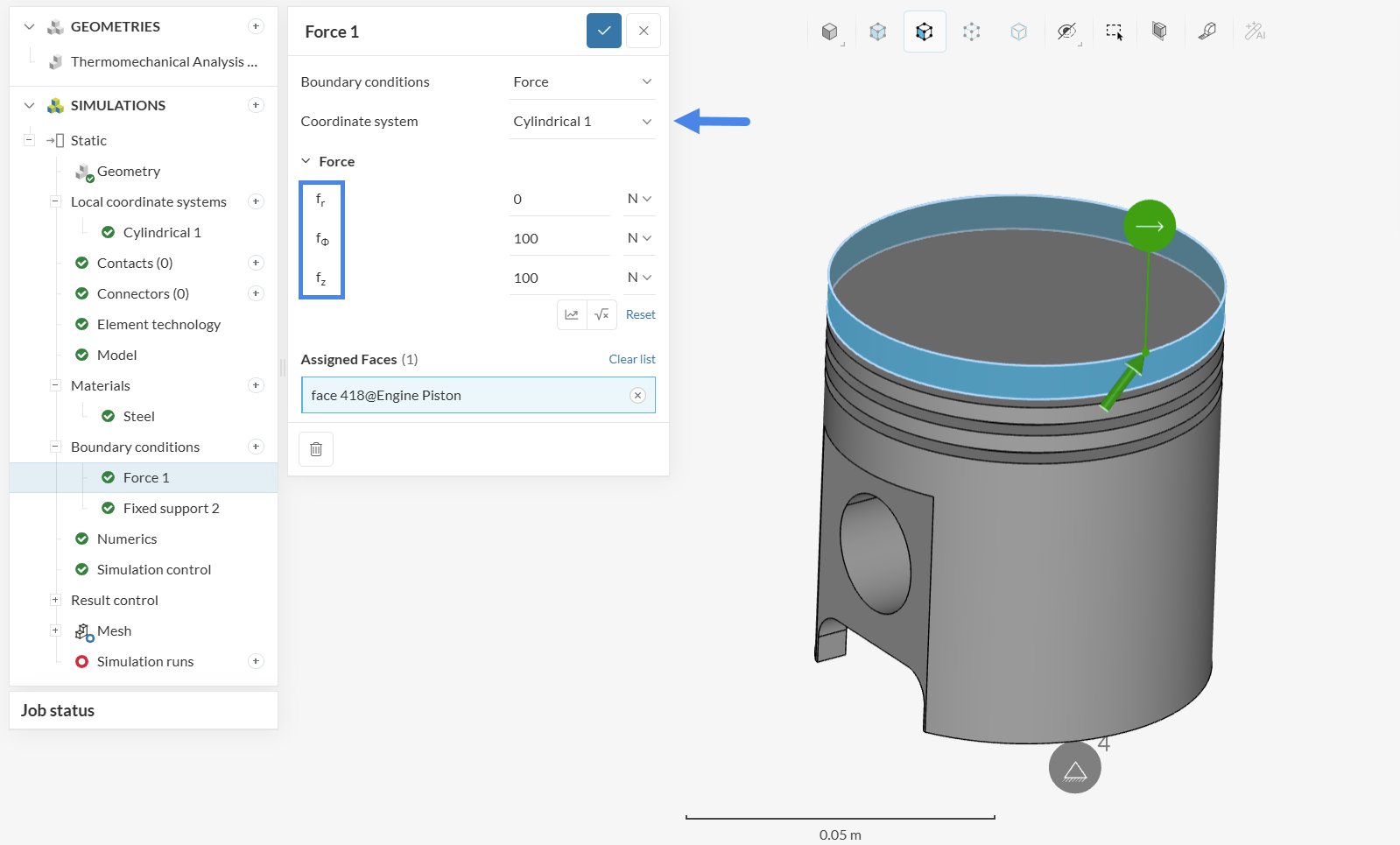Add a new boundary condition with plus
The width and height of the screenshot is (1400, 845).
click(256, 447)
